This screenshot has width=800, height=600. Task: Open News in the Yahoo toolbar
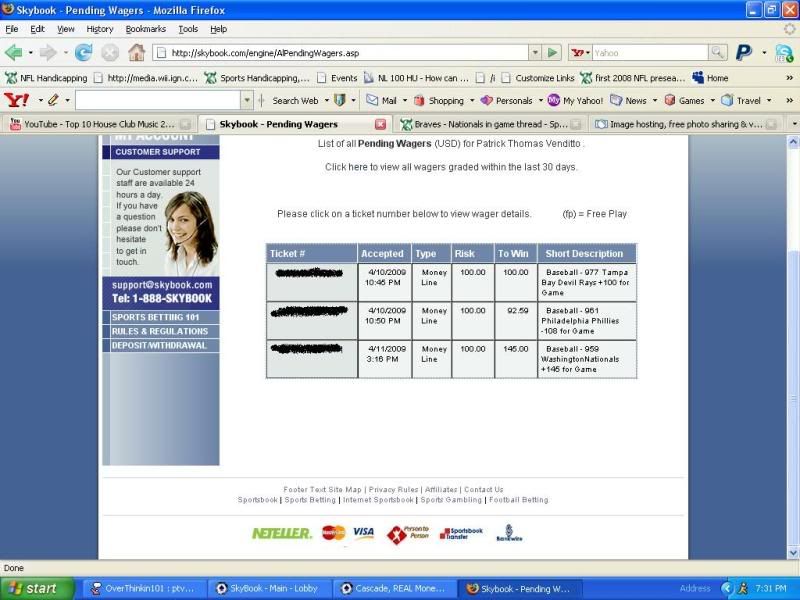click(629, 101)
